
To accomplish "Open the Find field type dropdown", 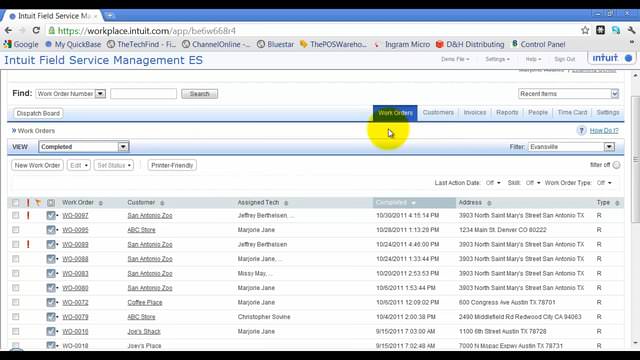I will tap(71, 94).
